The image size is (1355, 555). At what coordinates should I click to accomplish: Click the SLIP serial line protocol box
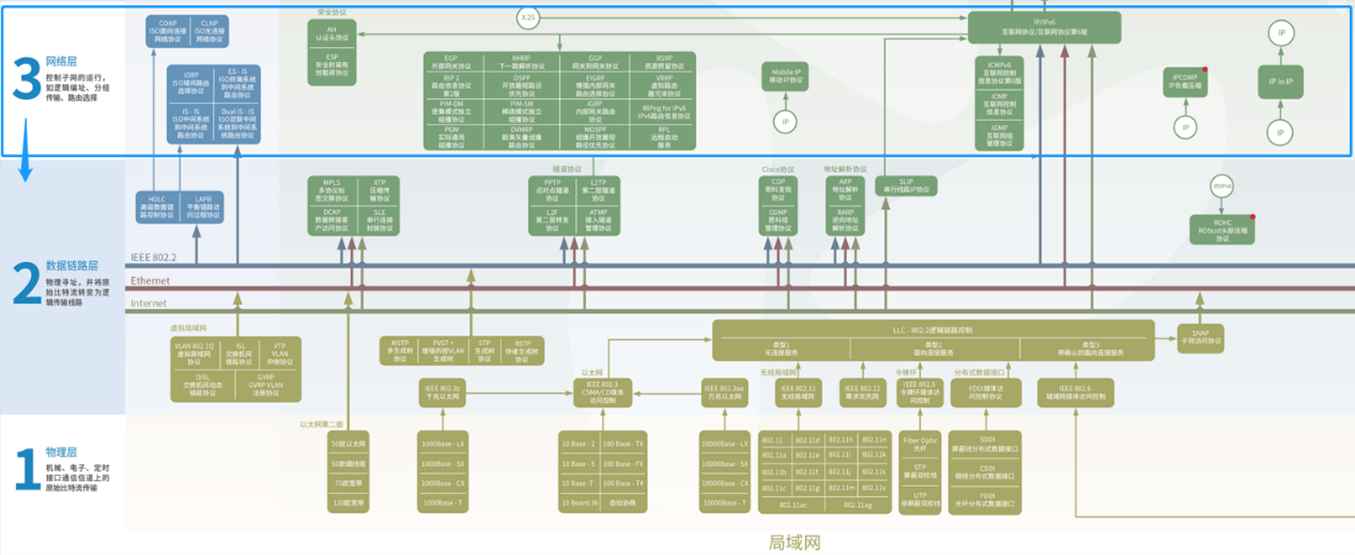[905, 185]
